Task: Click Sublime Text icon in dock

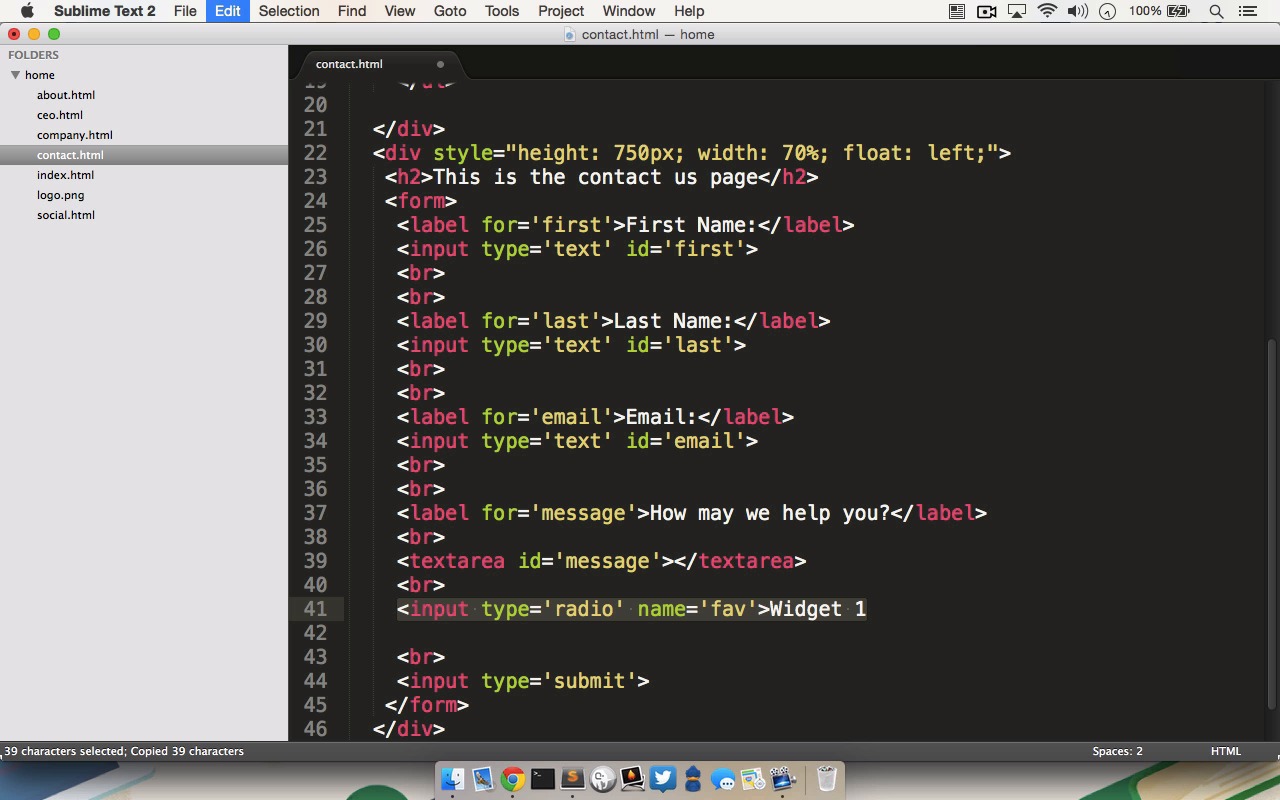Action: 573,779
